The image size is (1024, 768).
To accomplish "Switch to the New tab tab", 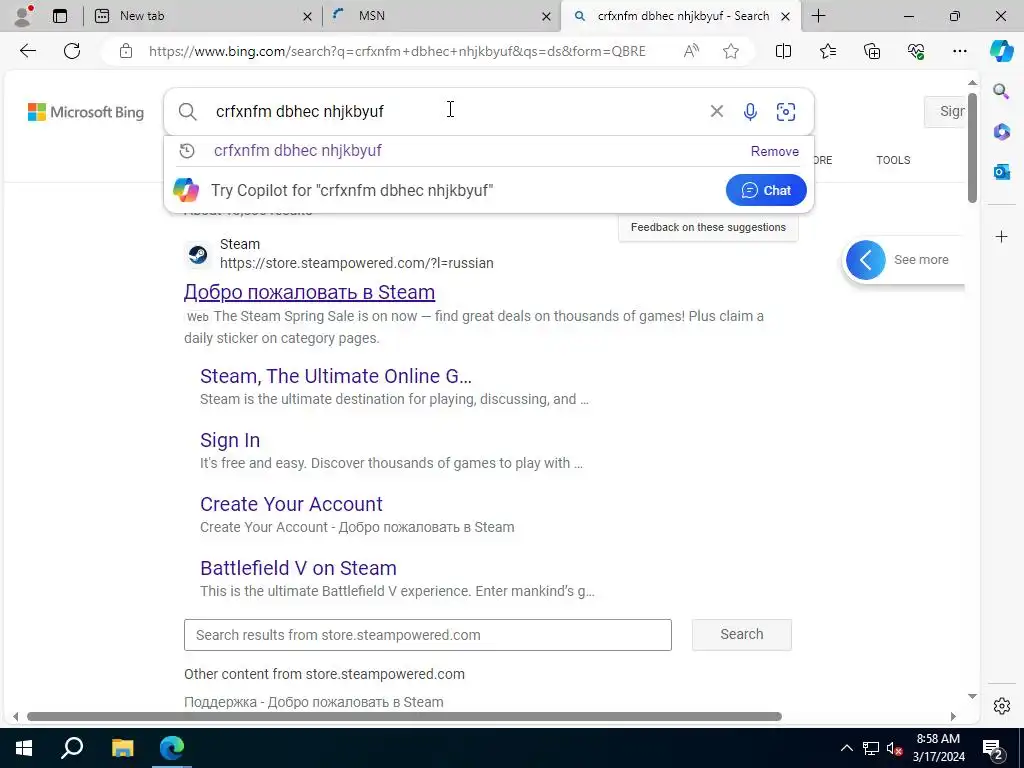I will click(x=202, y=16).
